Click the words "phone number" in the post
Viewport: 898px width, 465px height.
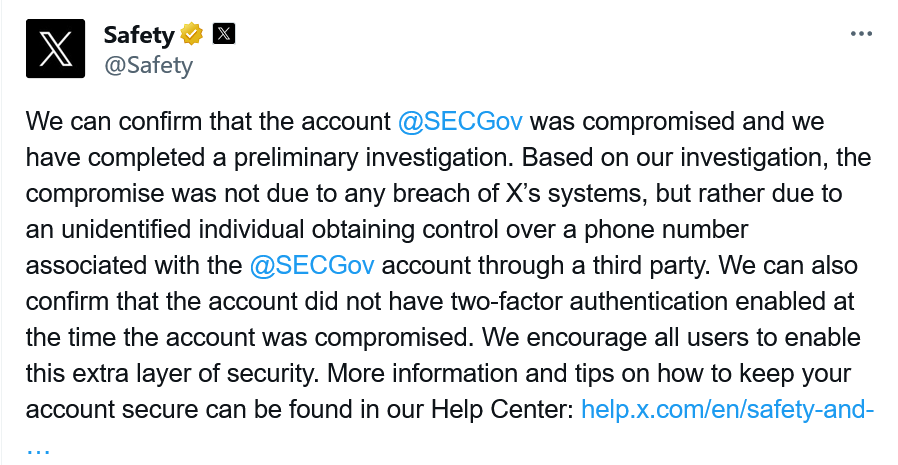(x=666, y=230)
